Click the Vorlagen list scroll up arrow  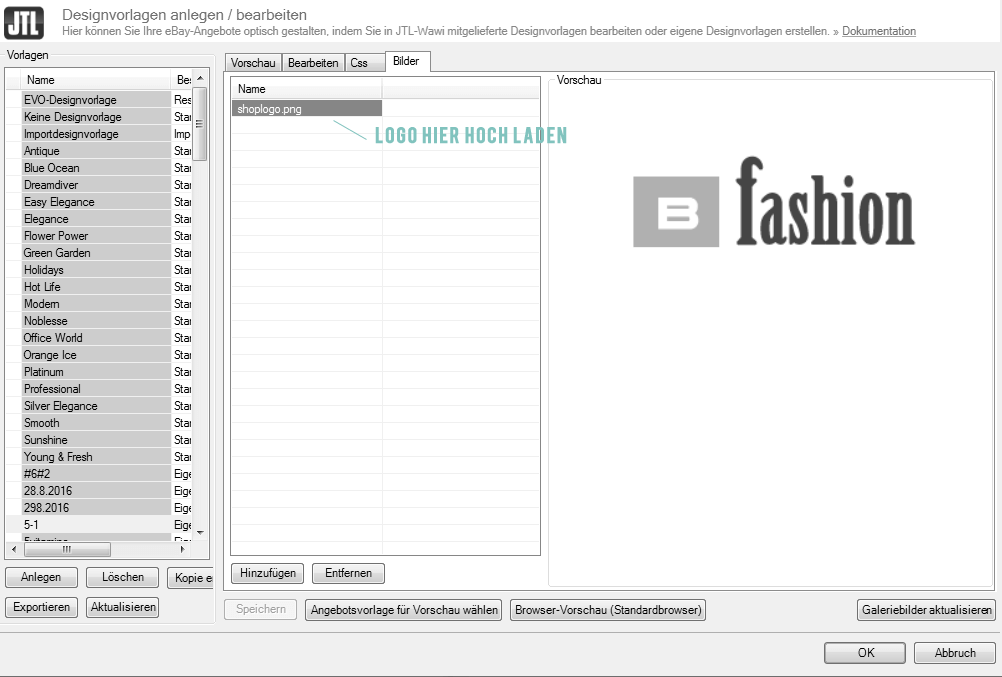coord(200,78)
